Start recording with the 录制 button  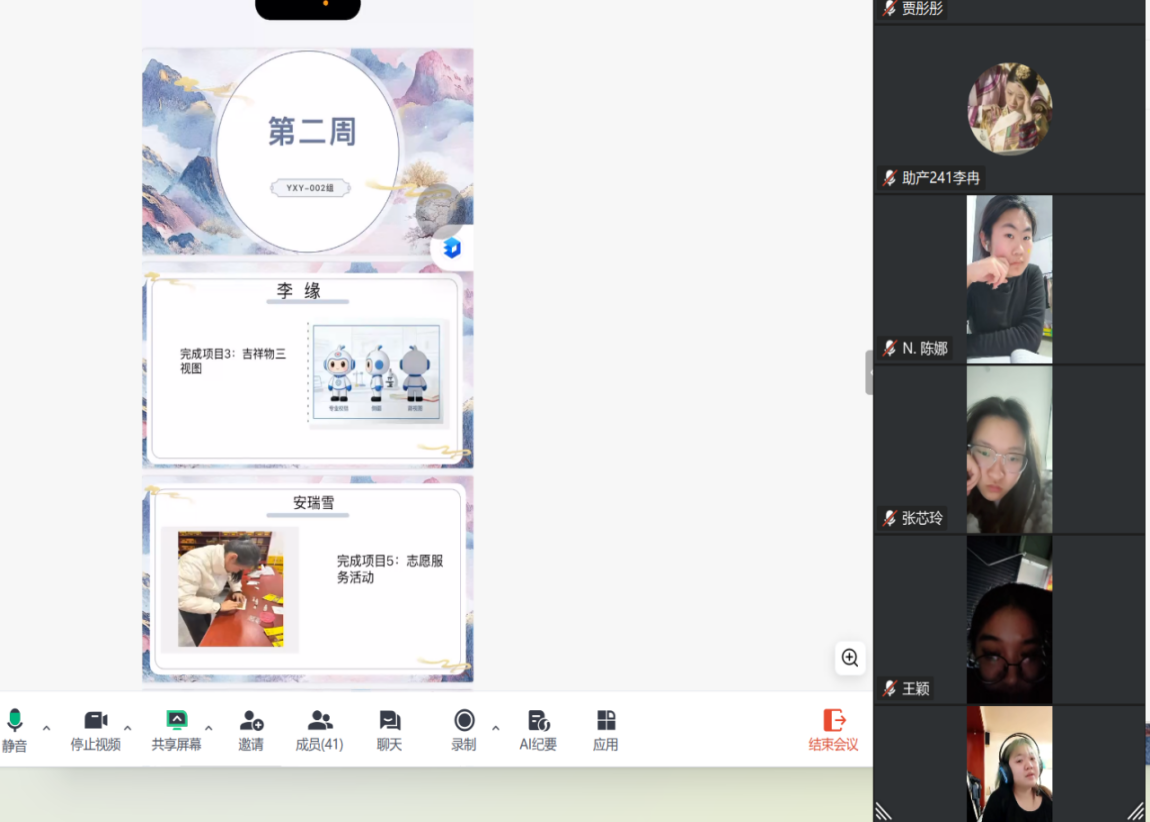[x=464, y=730]
